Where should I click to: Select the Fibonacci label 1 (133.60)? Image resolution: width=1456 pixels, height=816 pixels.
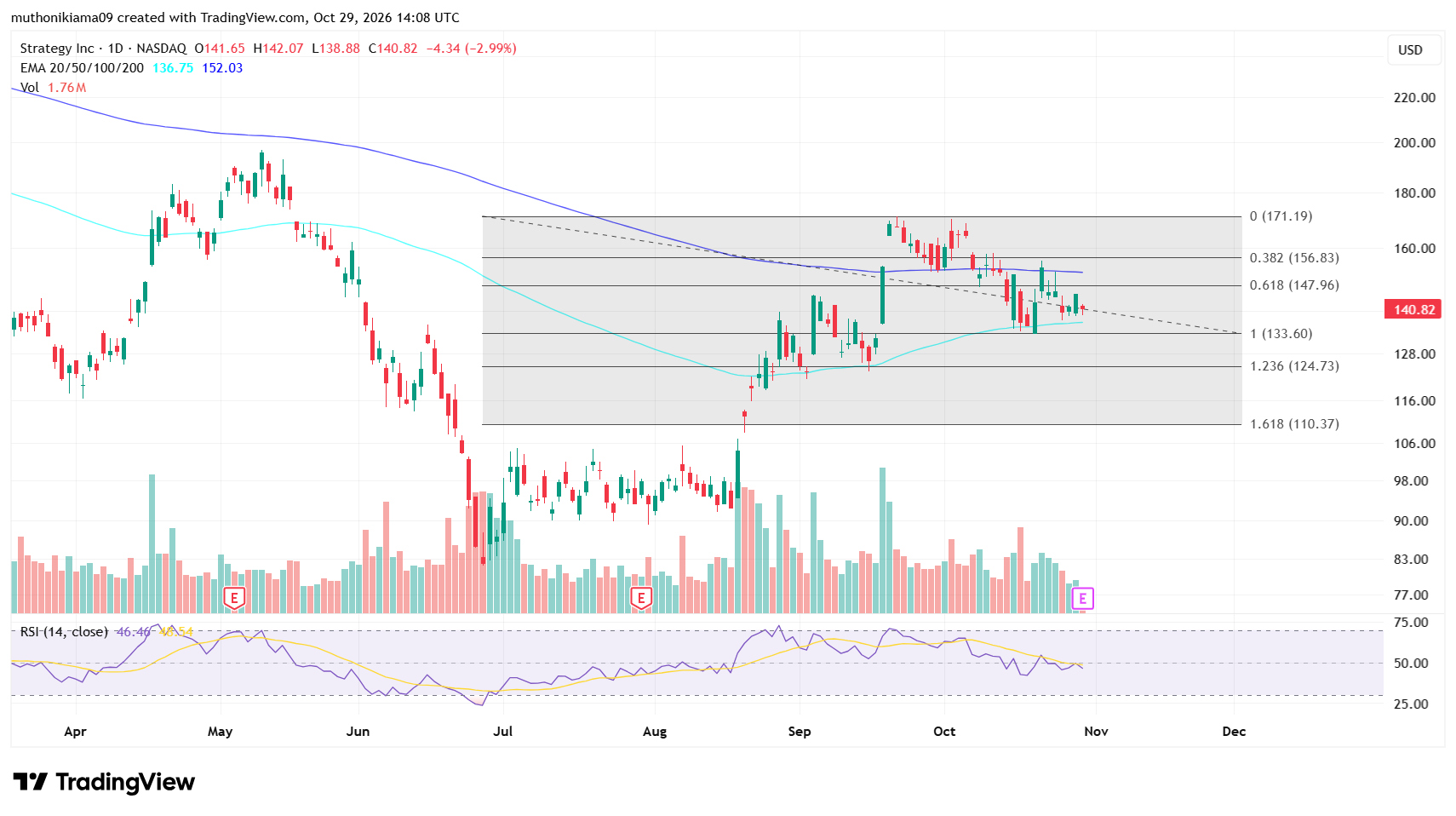tap(1281, 334)
